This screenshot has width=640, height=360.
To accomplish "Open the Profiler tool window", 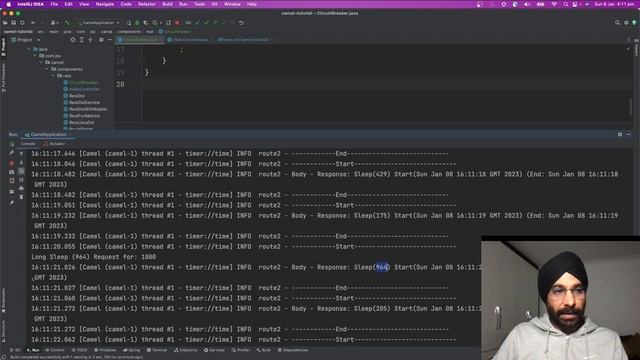I will click(x=240, y=350).
